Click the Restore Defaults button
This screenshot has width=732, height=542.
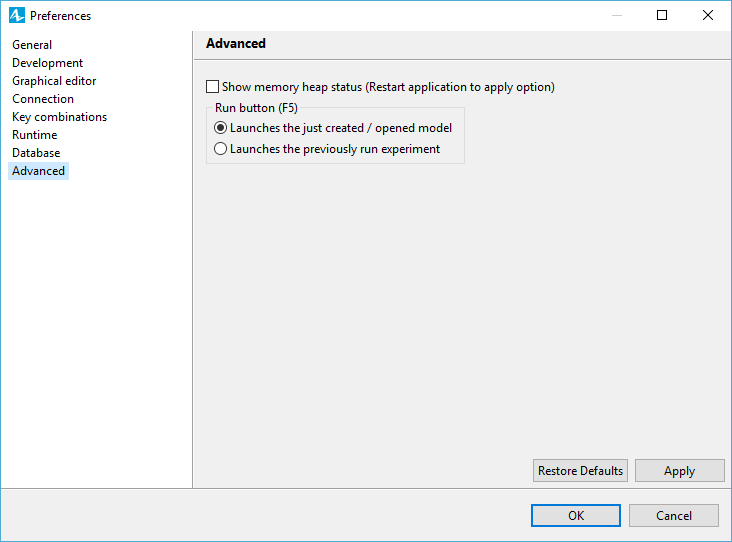click(580, 471)
